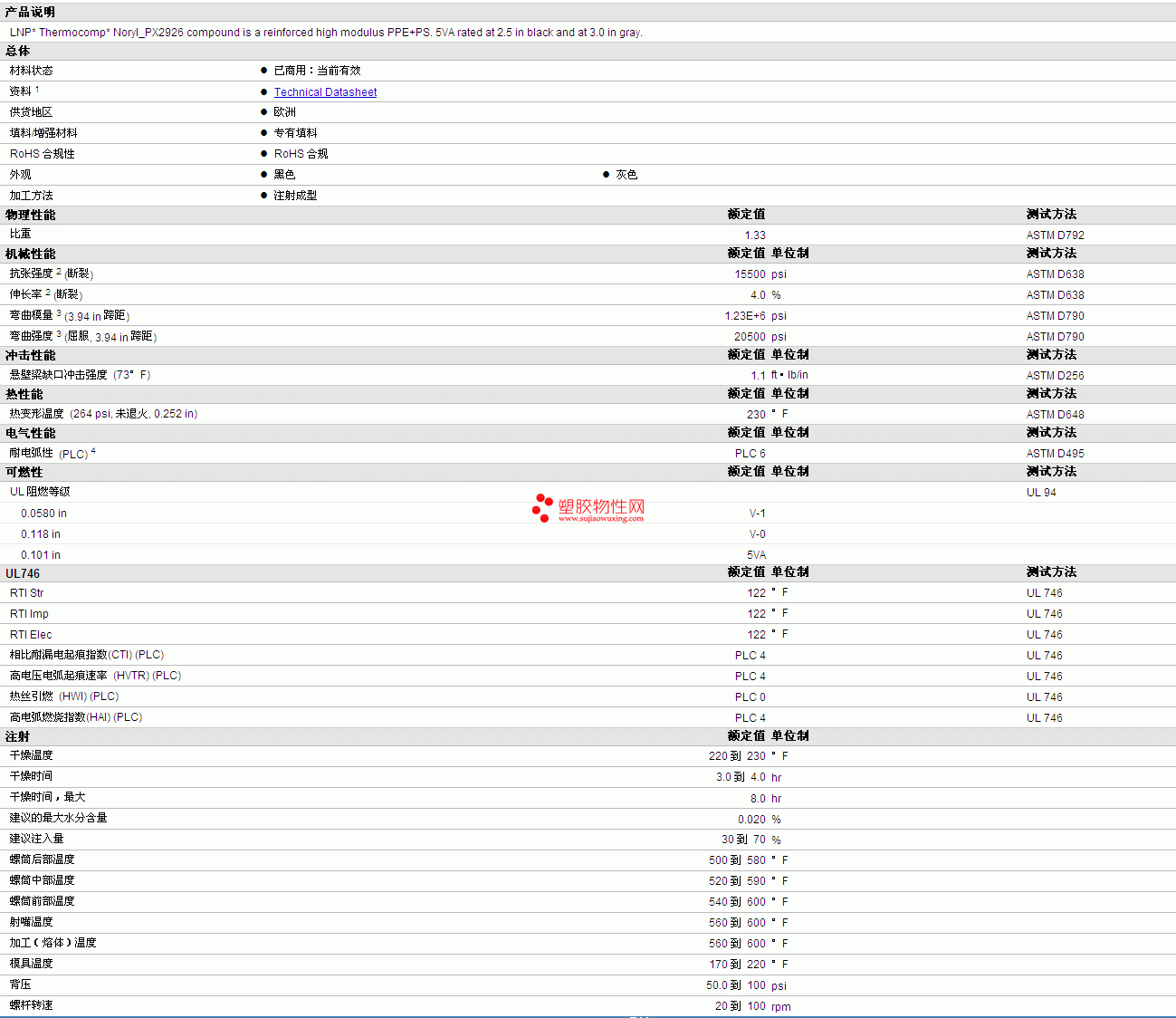Click the 干燥时间 value 3.0 到 4.0
Image resolution: width=1176 pixels, height=1018 pixels.
(x=741, y=777)
